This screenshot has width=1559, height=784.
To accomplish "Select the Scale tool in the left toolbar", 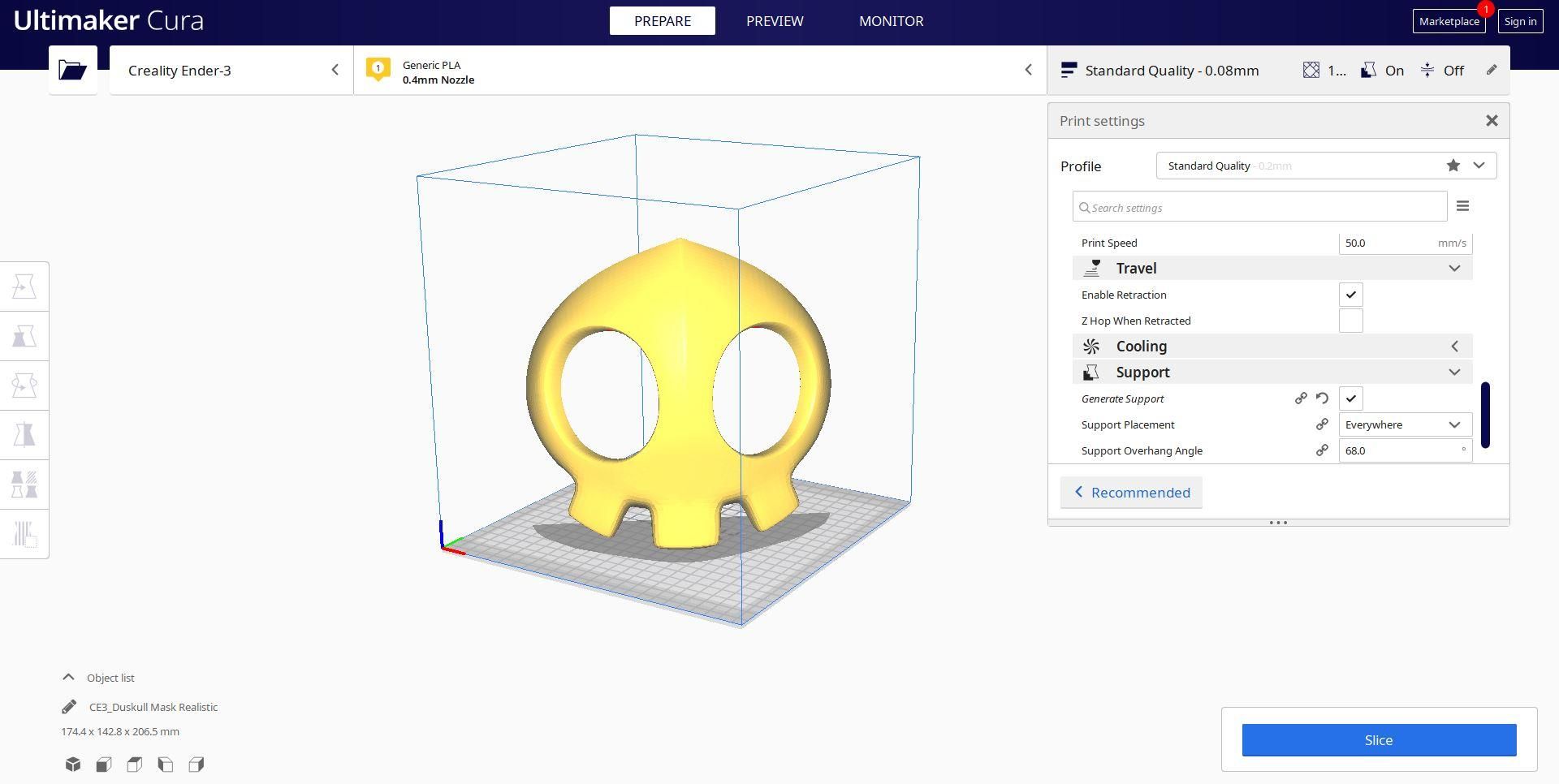I will (x=24, y=336).
